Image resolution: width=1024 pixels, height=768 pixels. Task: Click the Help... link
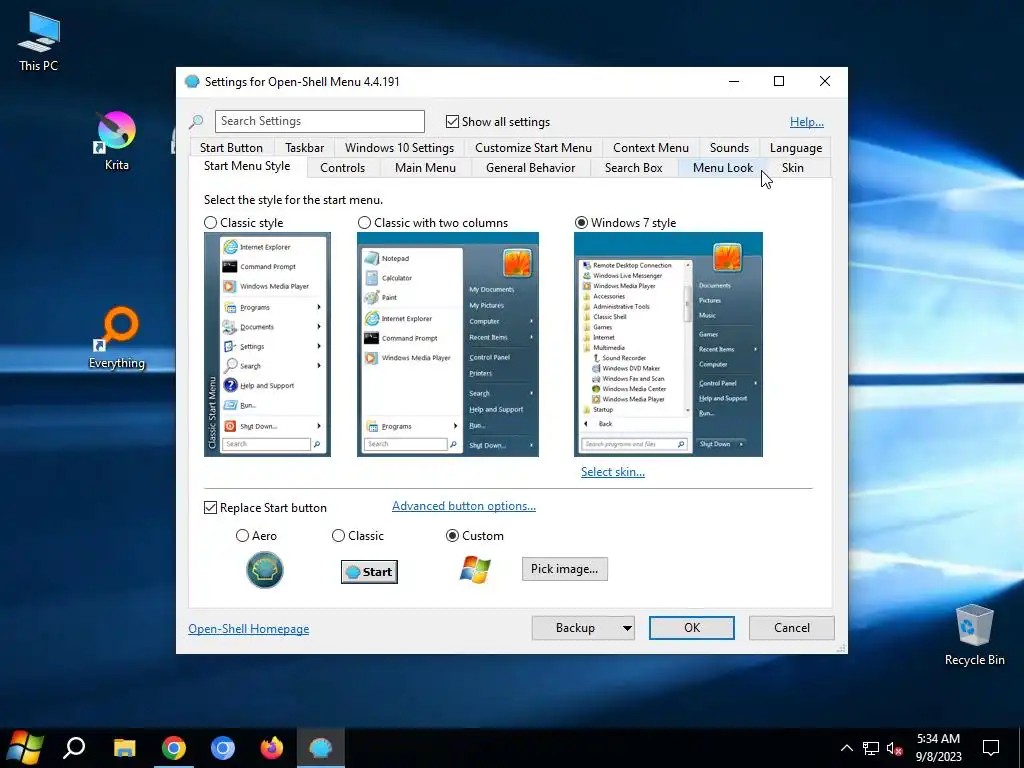pos(807,122)
